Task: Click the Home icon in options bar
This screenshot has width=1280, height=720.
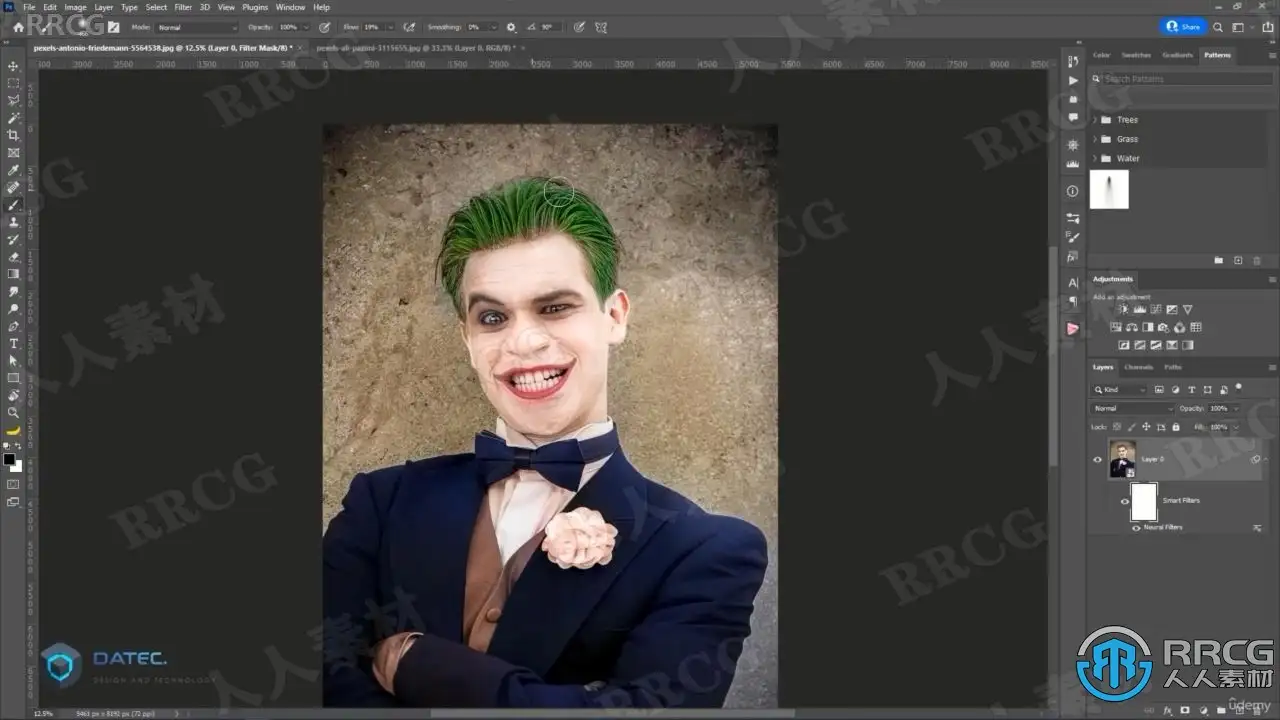Action: coord(17,27)
